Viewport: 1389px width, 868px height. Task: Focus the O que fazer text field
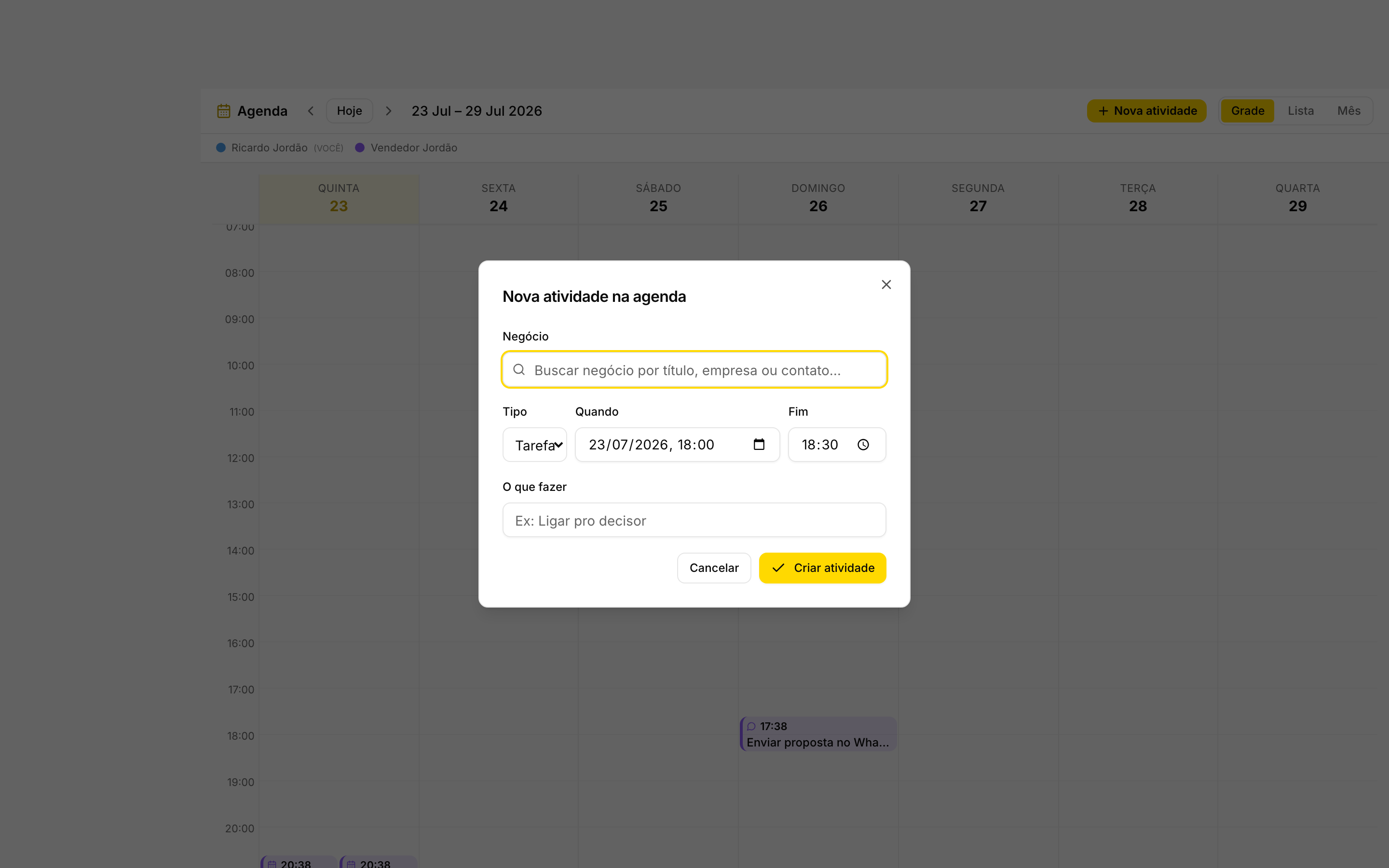pyautogui.click(x=694, y=520)
